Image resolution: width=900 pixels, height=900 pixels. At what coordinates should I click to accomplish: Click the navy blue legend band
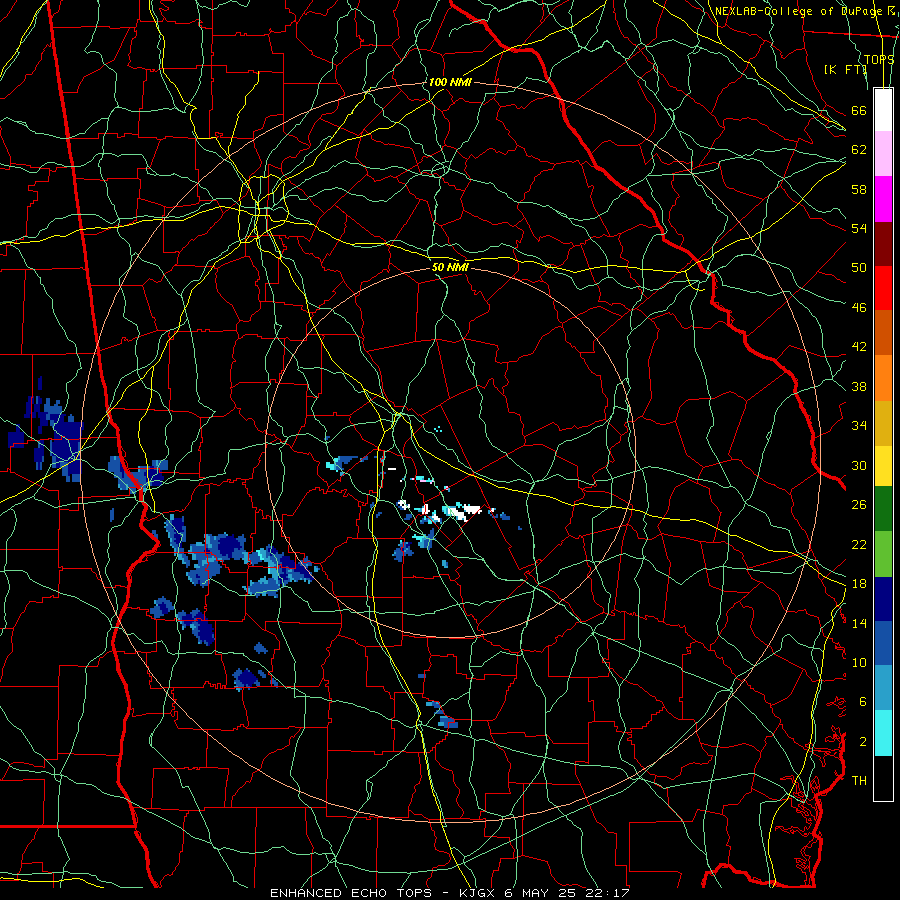click(883, 599)
